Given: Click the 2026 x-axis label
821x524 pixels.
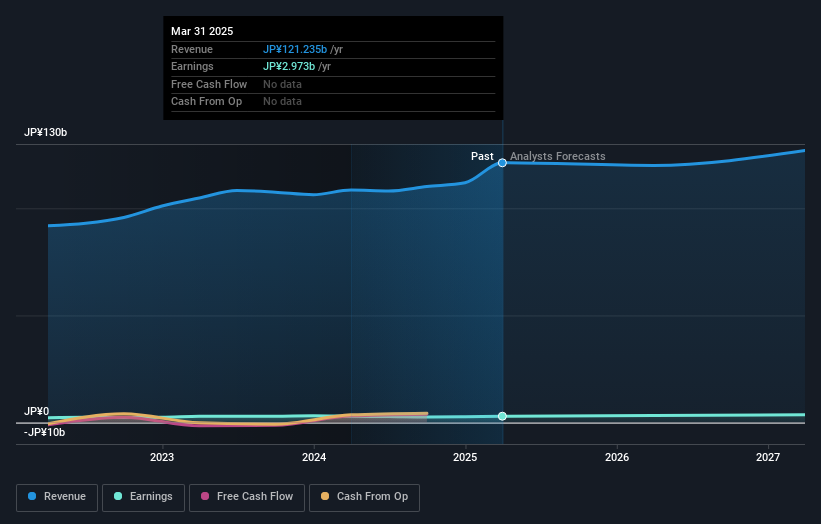Looking at the screenshot, I should (x=617, y=457).
